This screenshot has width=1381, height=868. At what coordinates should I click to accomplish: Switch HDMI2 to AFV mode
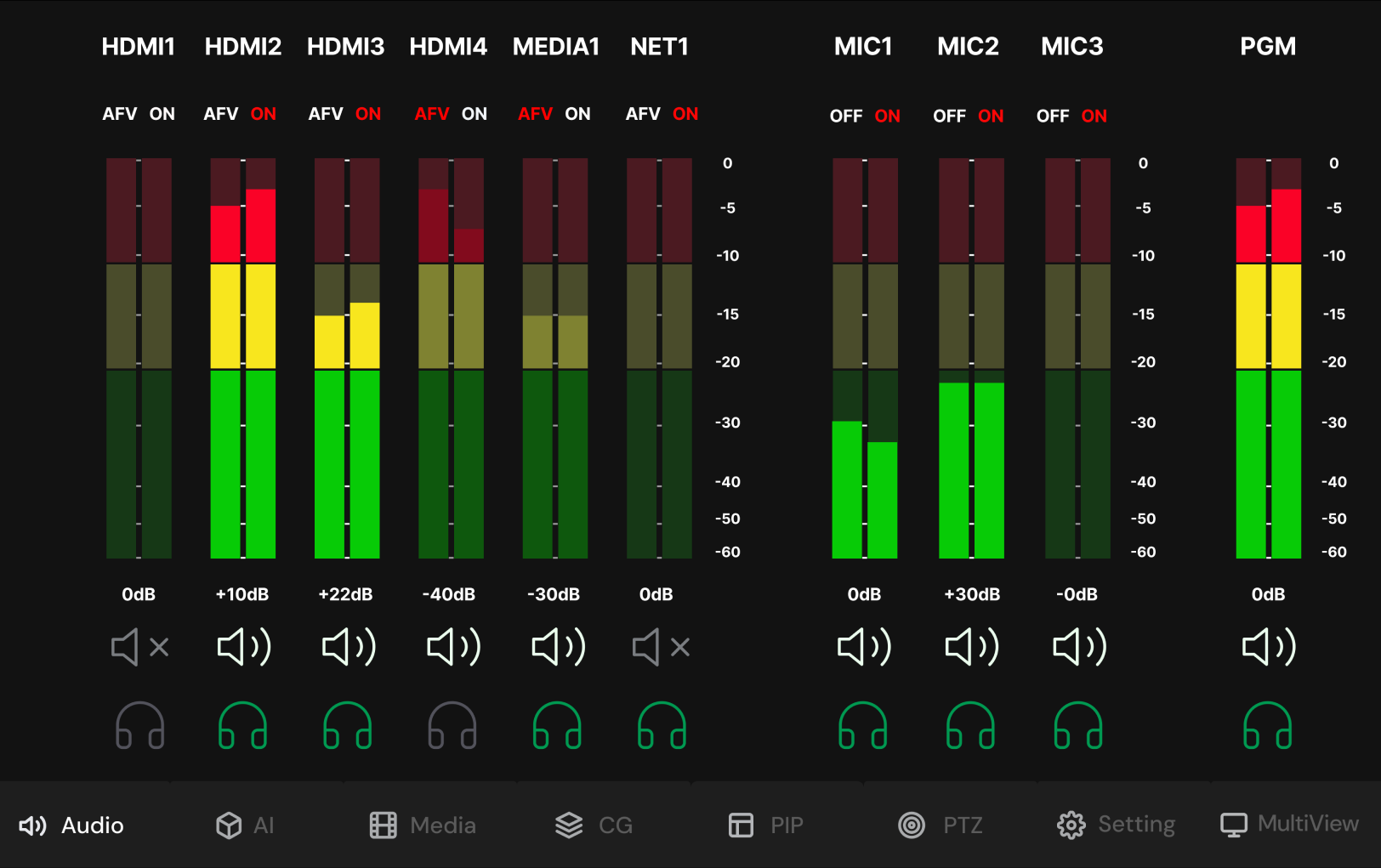[x=221, y=114]
